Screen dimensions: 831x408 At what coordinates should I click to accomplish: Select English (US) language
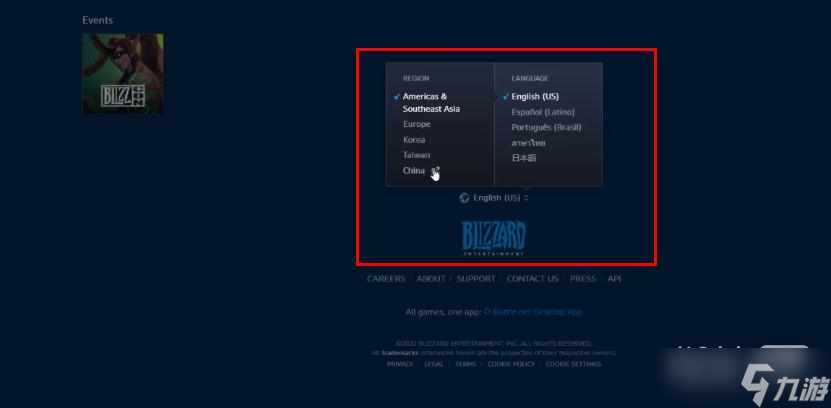(535, 96)
